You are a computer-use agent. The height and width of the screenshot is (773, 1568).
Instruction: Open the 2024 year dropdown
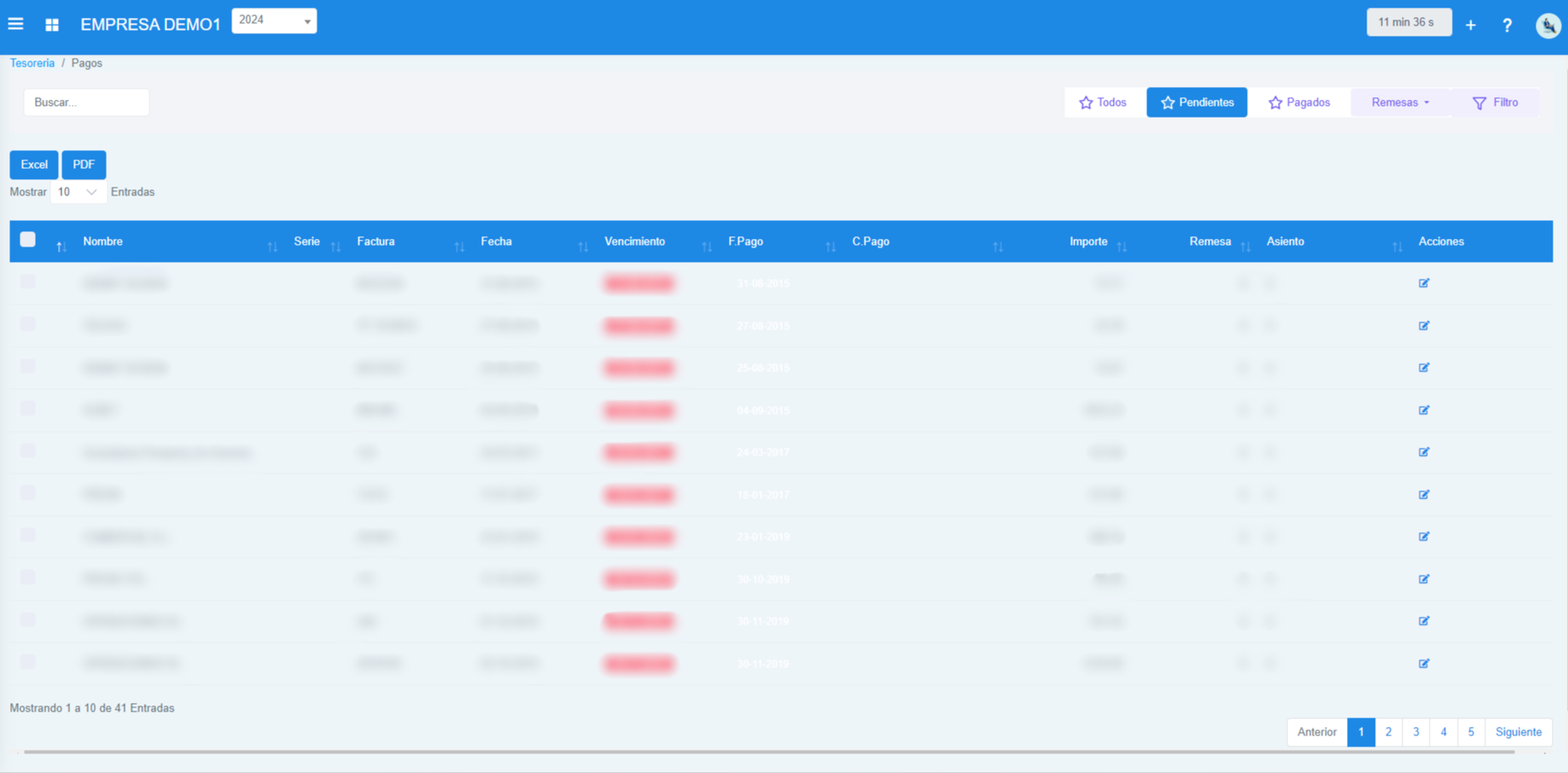click(x=274, y=20)
